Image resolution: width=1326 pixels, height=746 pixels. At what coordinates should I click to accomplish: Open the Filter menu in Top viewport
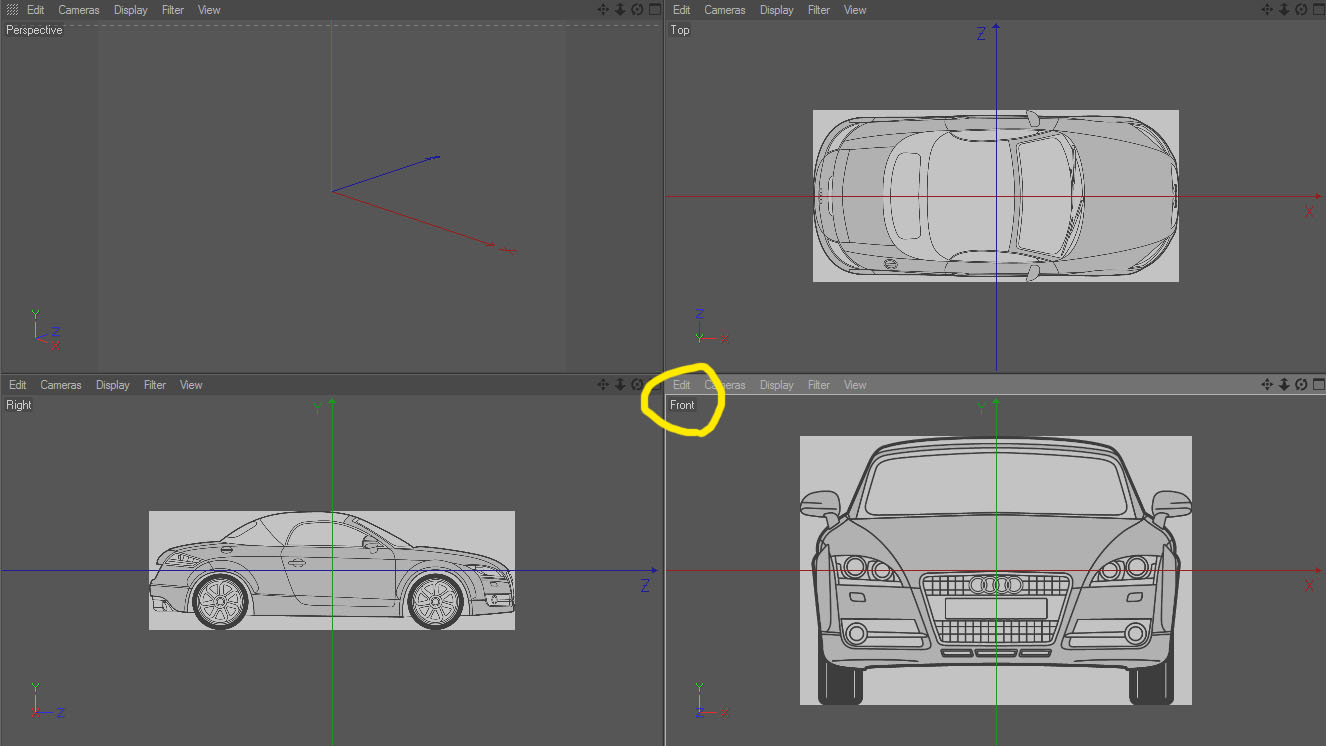tap(819, 10)
